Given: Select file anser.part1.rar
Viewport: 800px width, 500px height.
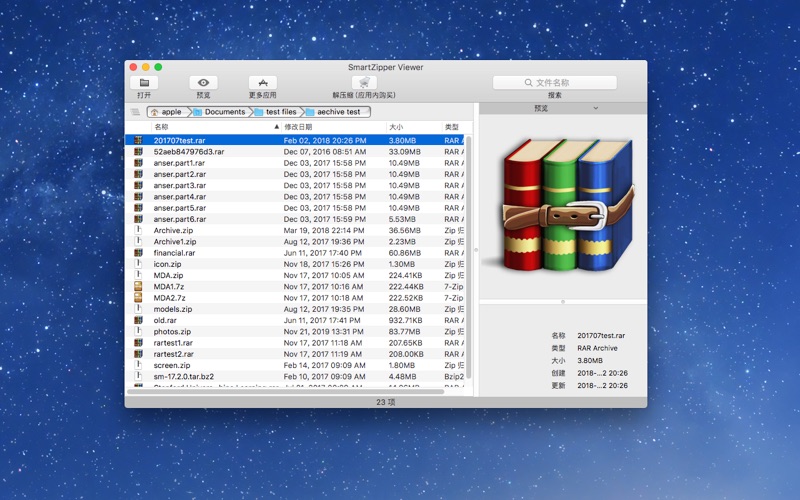Looking at the screenshot, I should (179, 163).
